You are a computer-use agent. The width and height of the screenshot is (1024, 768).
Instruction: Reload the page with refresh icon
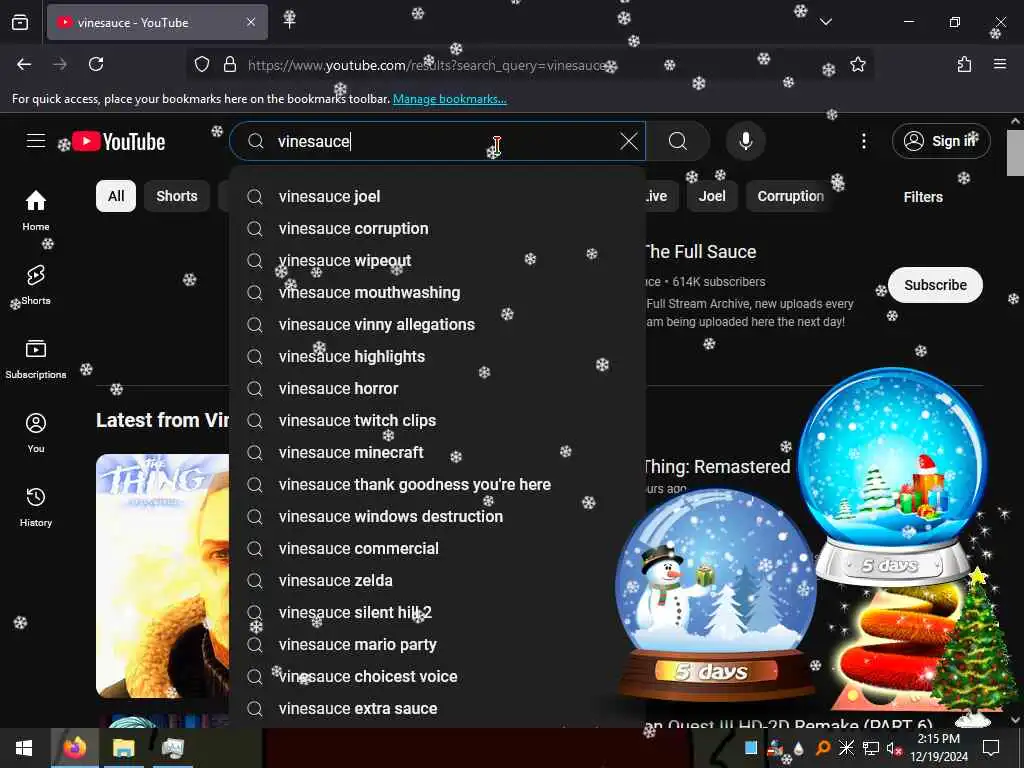(x=96, y=64)
